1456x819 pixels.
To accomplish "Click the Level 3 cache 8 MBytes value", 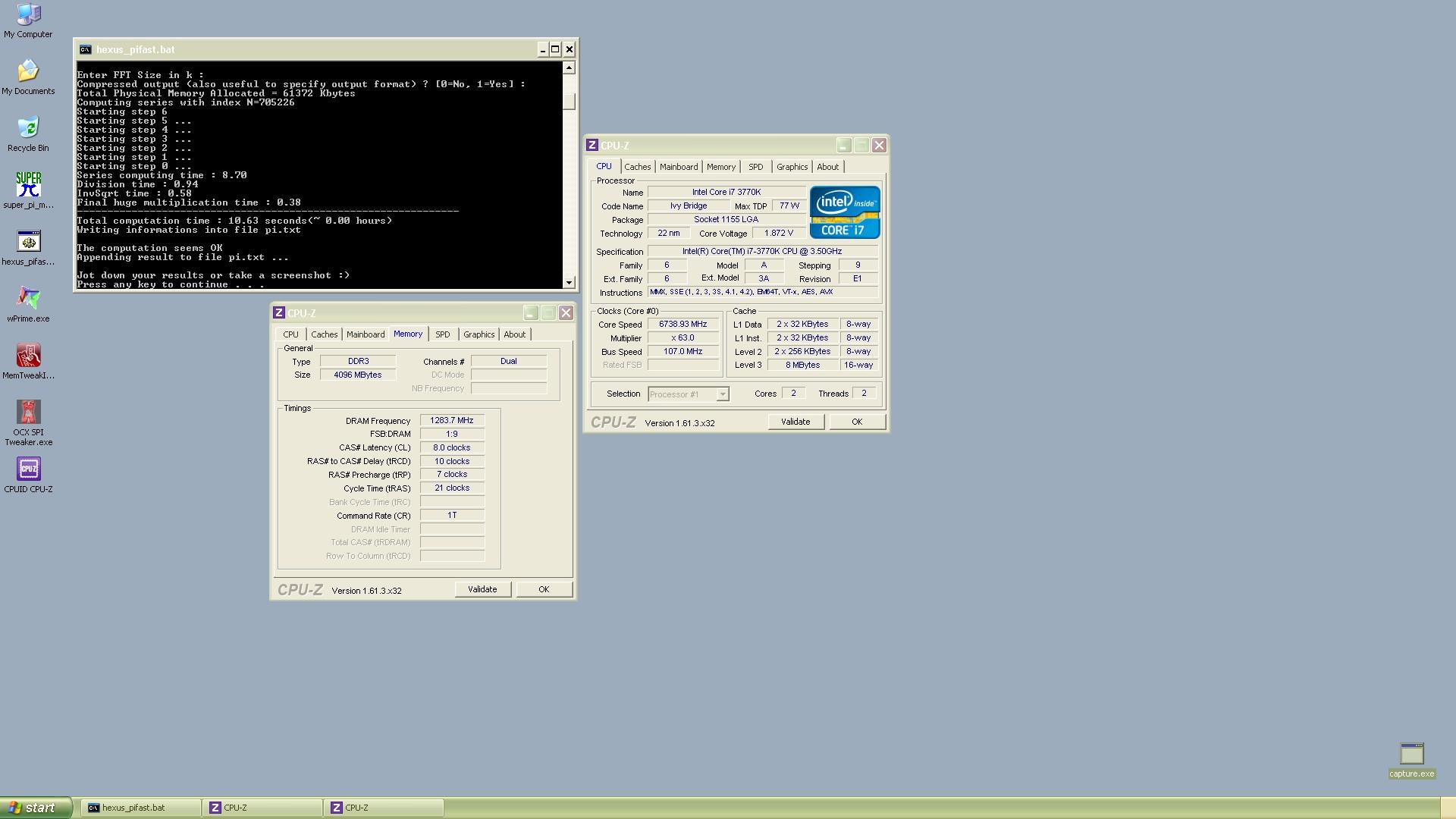I will (x=803, y=365).
